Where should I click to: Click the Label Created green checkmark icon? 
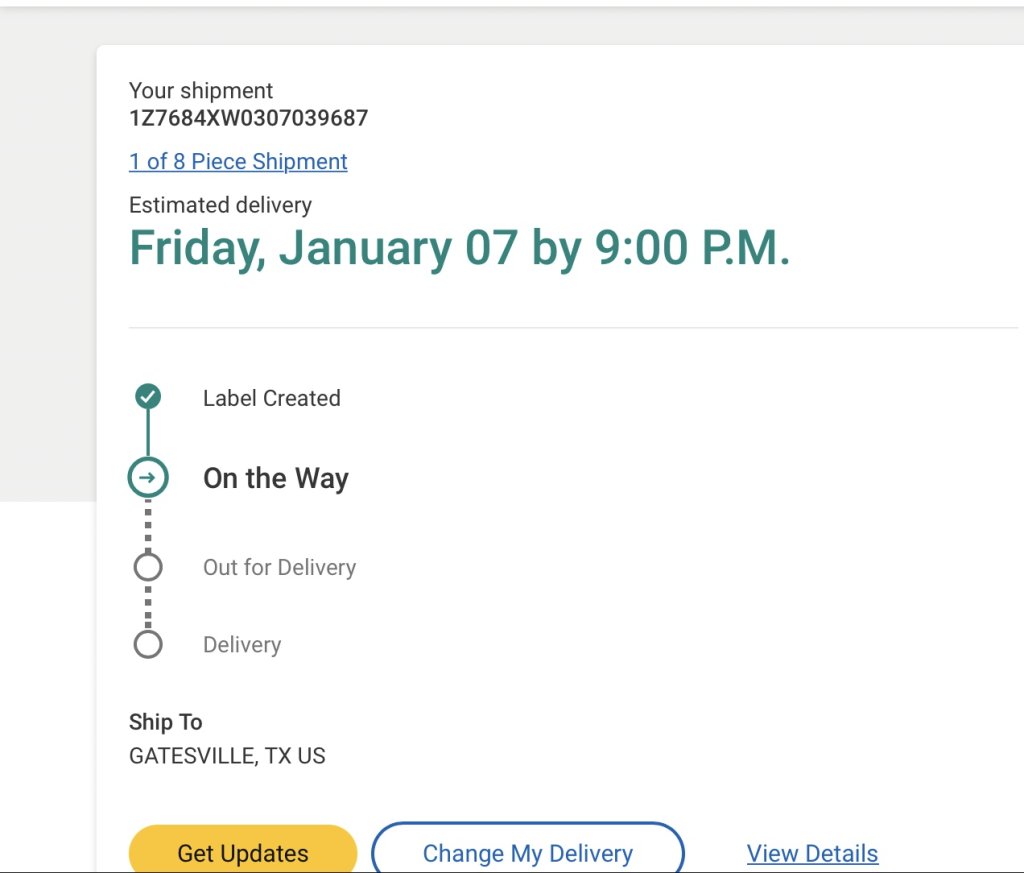point(148,396)
